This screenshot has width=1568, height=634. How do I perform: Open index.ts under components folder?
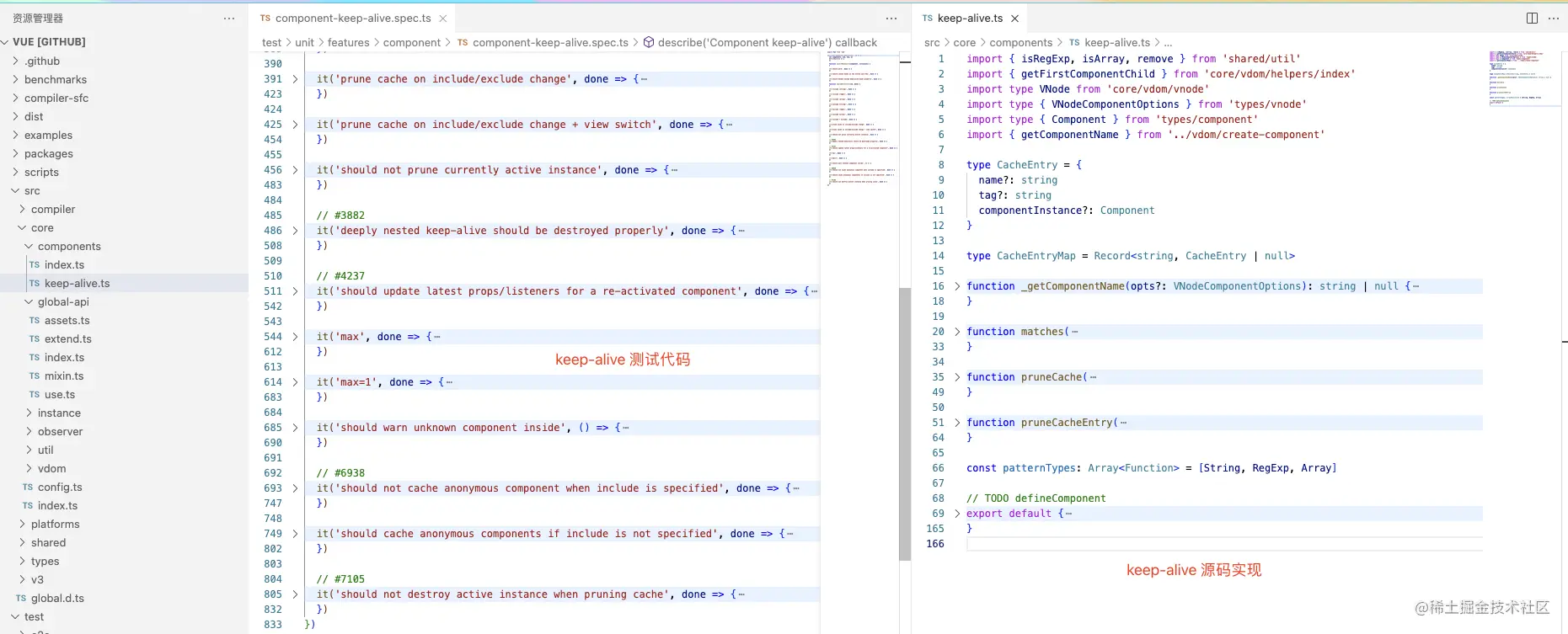tap(64, 264)
